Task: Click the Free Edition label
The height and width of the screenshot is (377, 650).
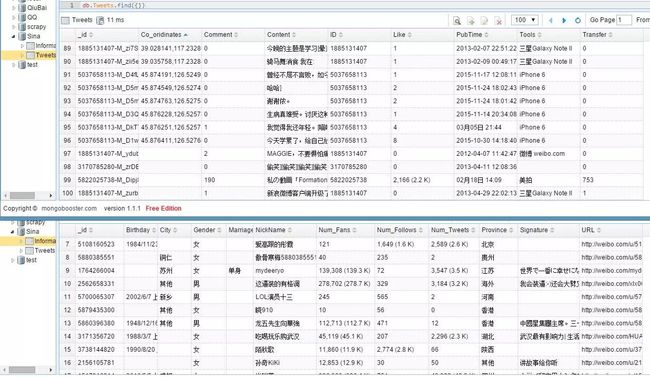Action: tap(163, 208)
